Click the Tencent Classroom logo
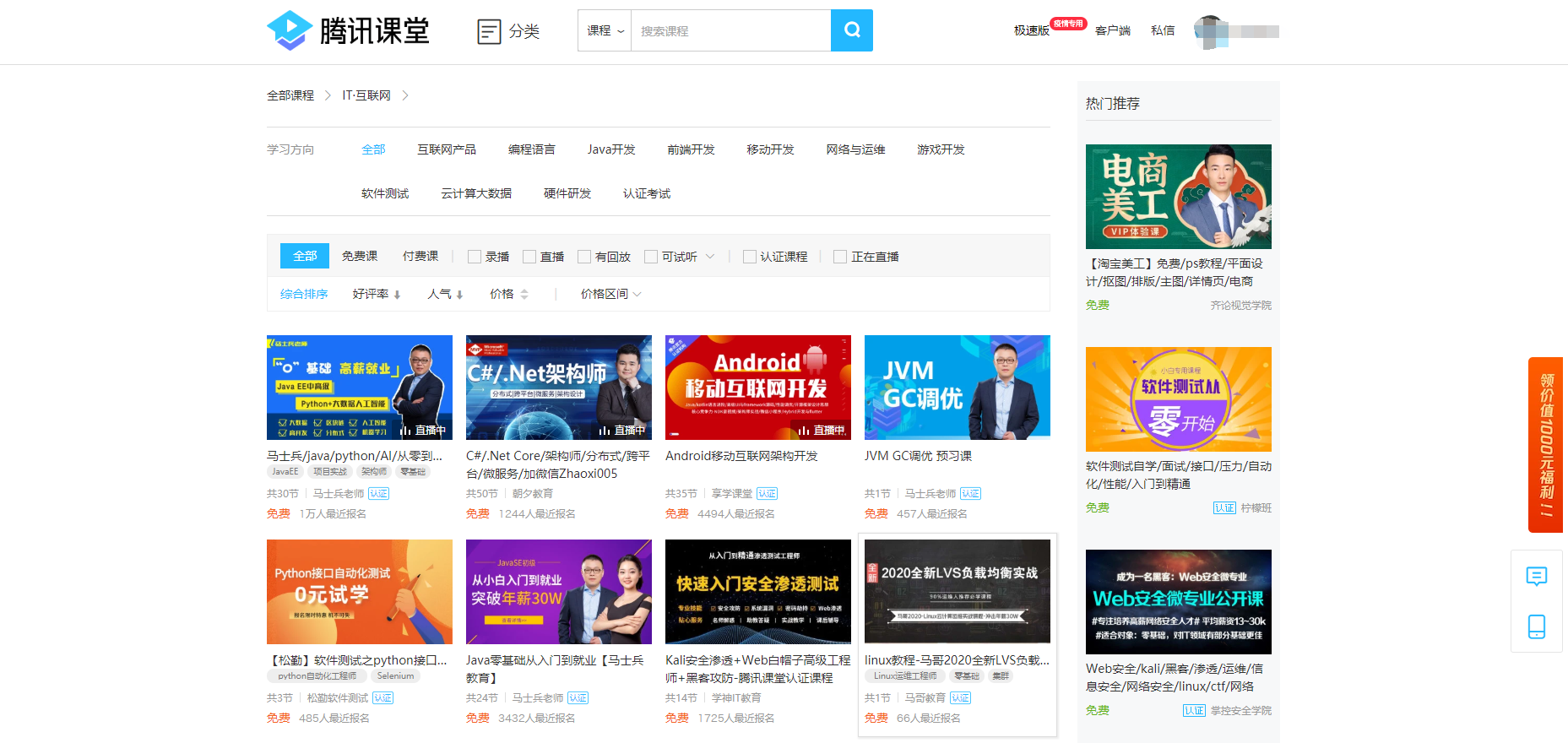The image size is (1568, 743). coord(348,30)
